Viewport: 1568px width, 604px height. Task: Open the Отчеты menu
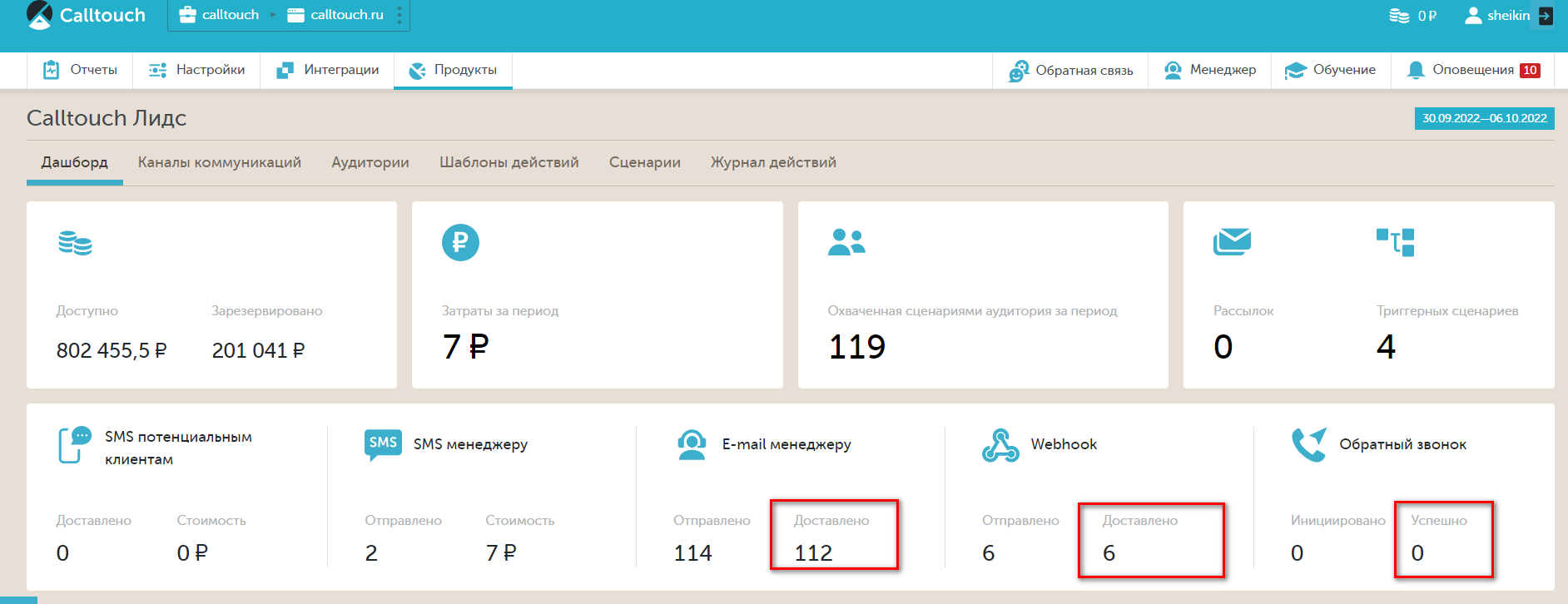click(80, 70)
